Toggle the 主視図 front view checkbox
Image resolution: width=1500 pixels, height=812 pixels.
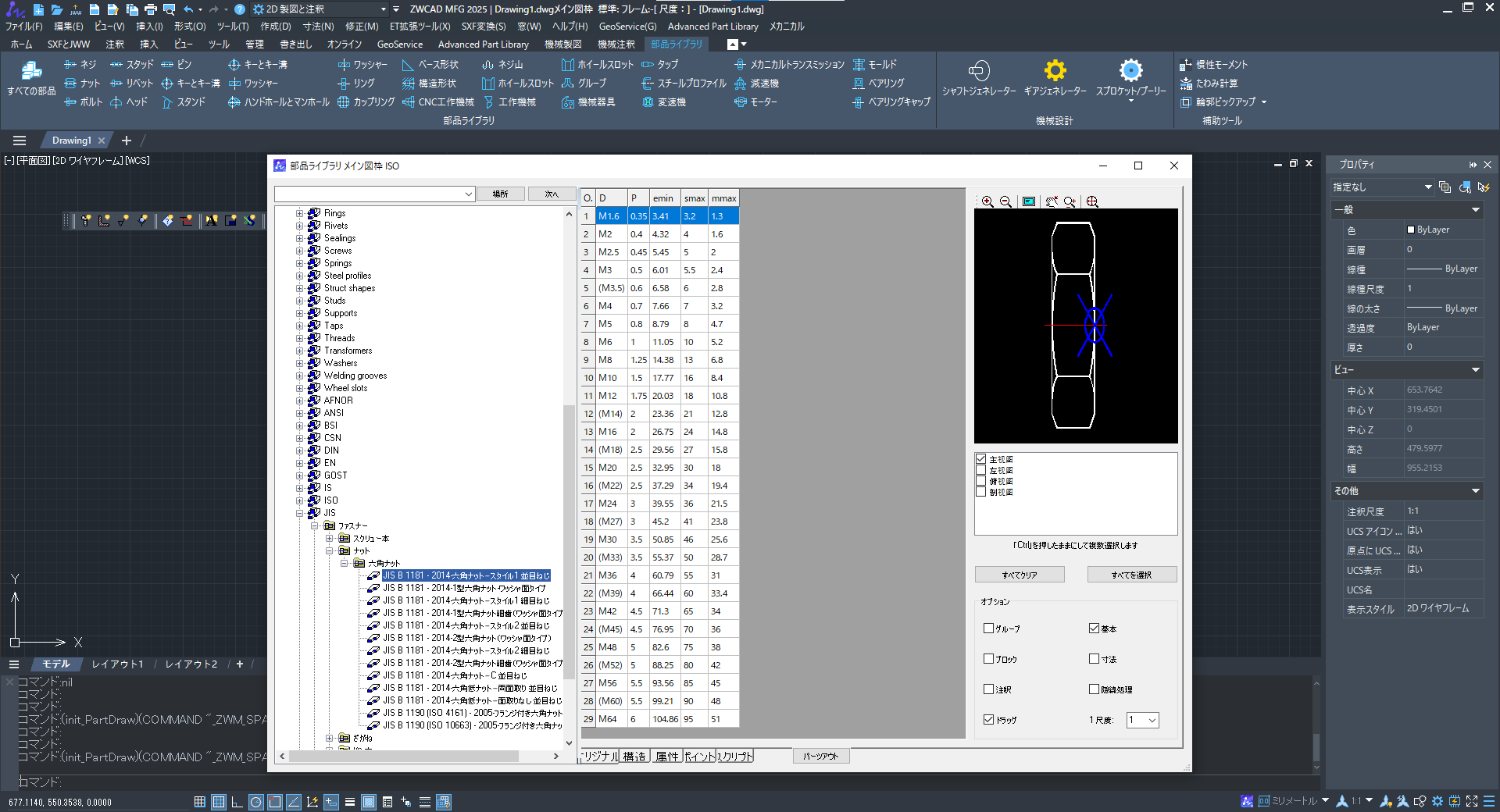[x=980, y=459]
